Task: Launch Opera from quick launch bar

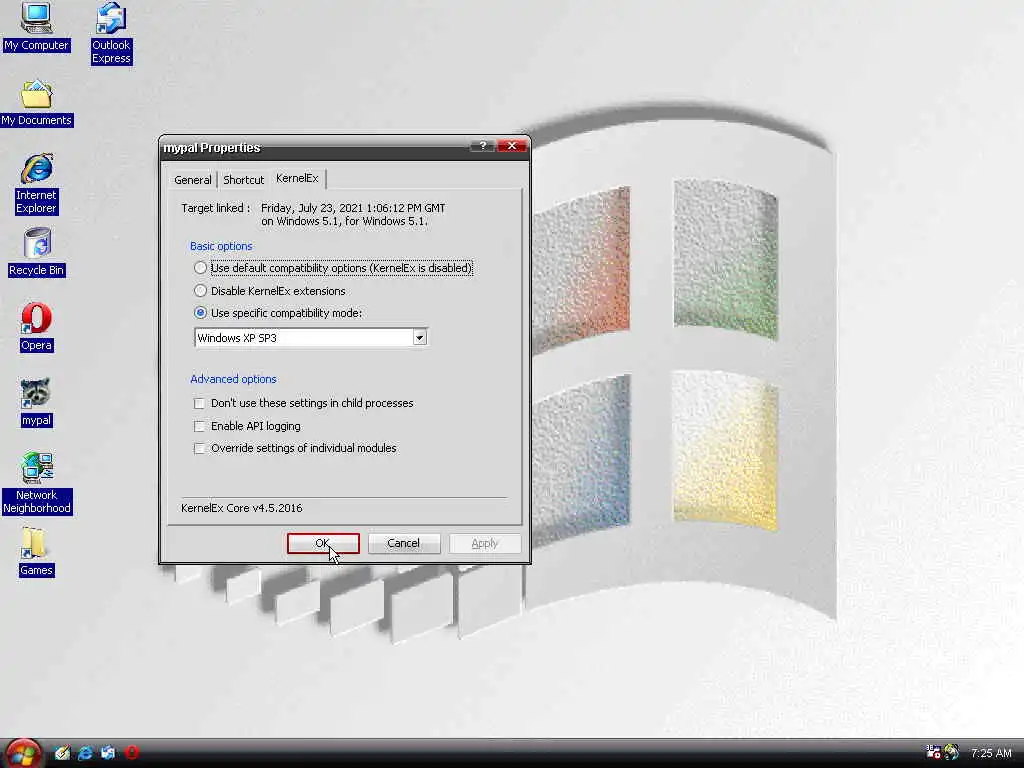Action: click(131, 753)
